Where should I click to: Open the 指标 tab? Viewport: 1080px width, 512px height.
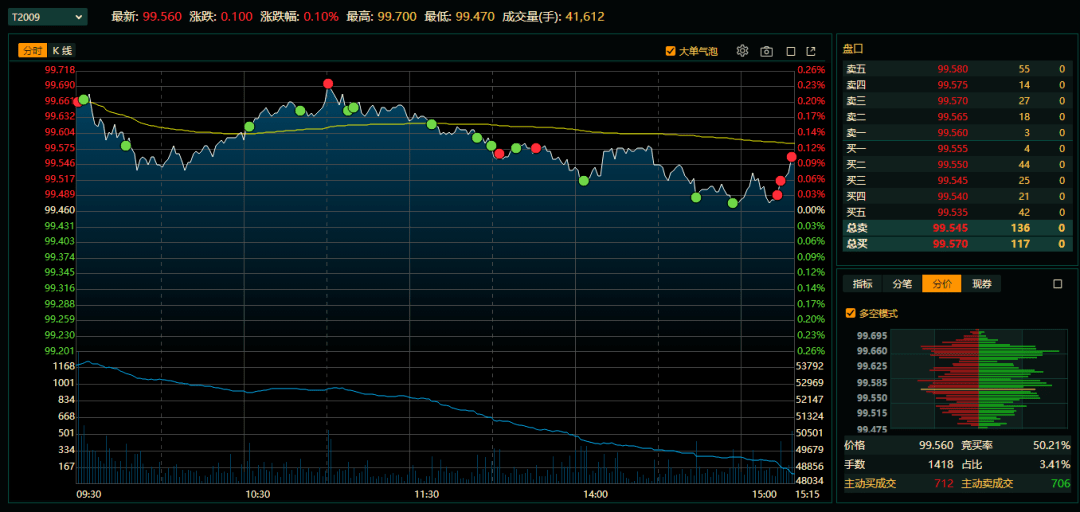coord(862,284)
